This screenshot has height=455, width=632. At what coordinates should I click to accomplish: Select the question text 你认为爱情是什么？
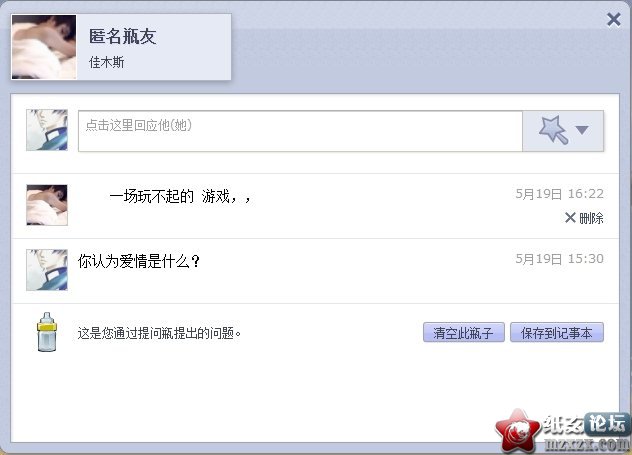[139, 262]
